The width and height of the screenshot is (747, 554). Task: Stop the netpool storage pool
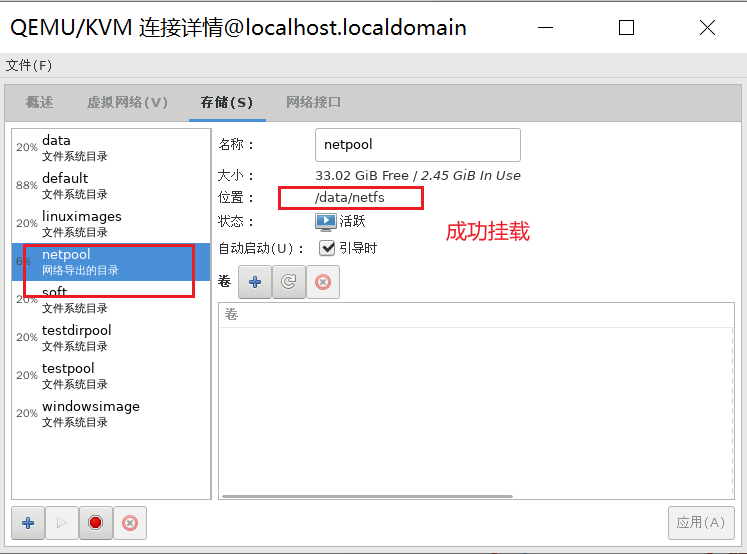pyautogui.click(x=96, y=523)
